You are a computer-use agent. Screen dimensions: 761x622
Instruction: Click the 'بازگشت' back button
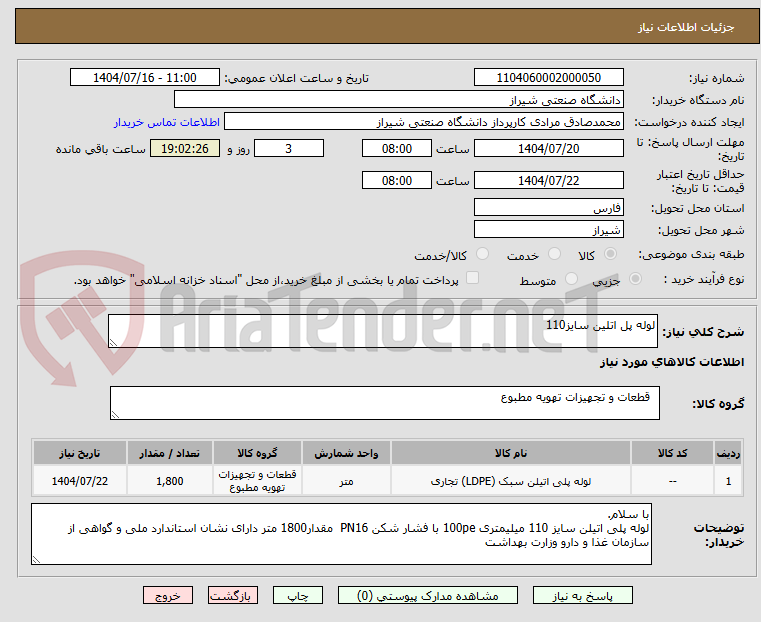233,595
